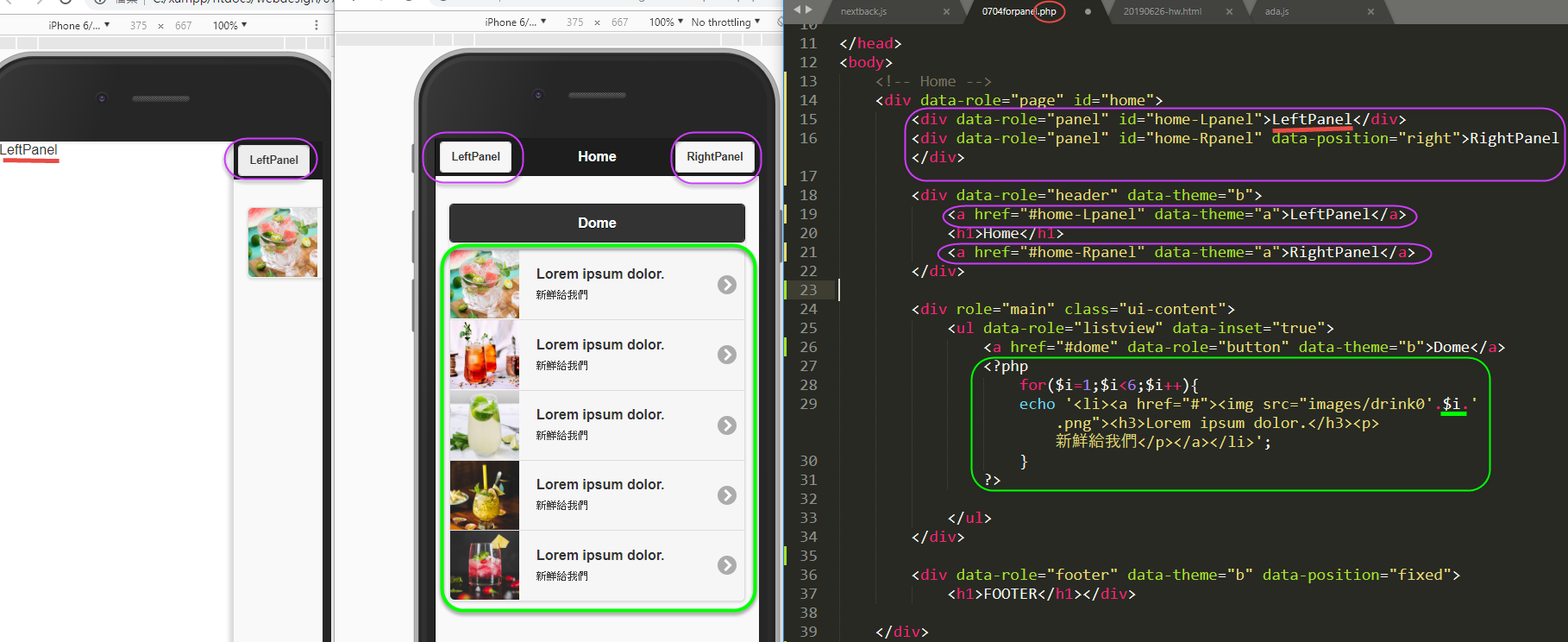Click the arrow icon on second list item
This screenshot has width=1568, height=642.
click(727, 355)
